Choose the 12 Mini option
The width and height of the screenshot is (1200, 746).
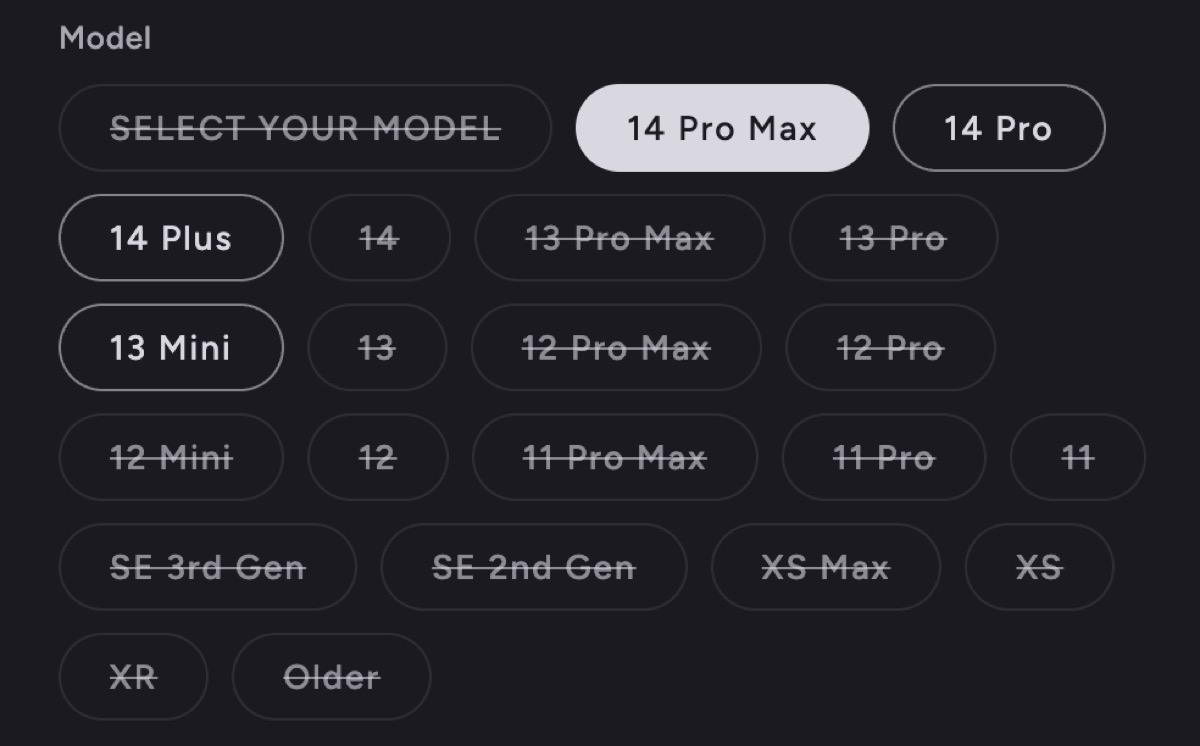(171, 457)
